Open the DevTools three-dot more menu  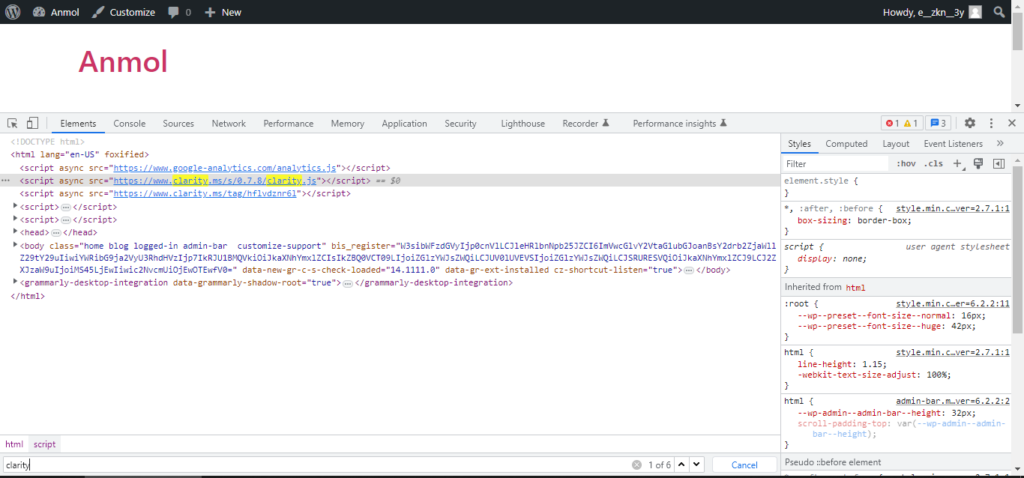pos(991,123)
